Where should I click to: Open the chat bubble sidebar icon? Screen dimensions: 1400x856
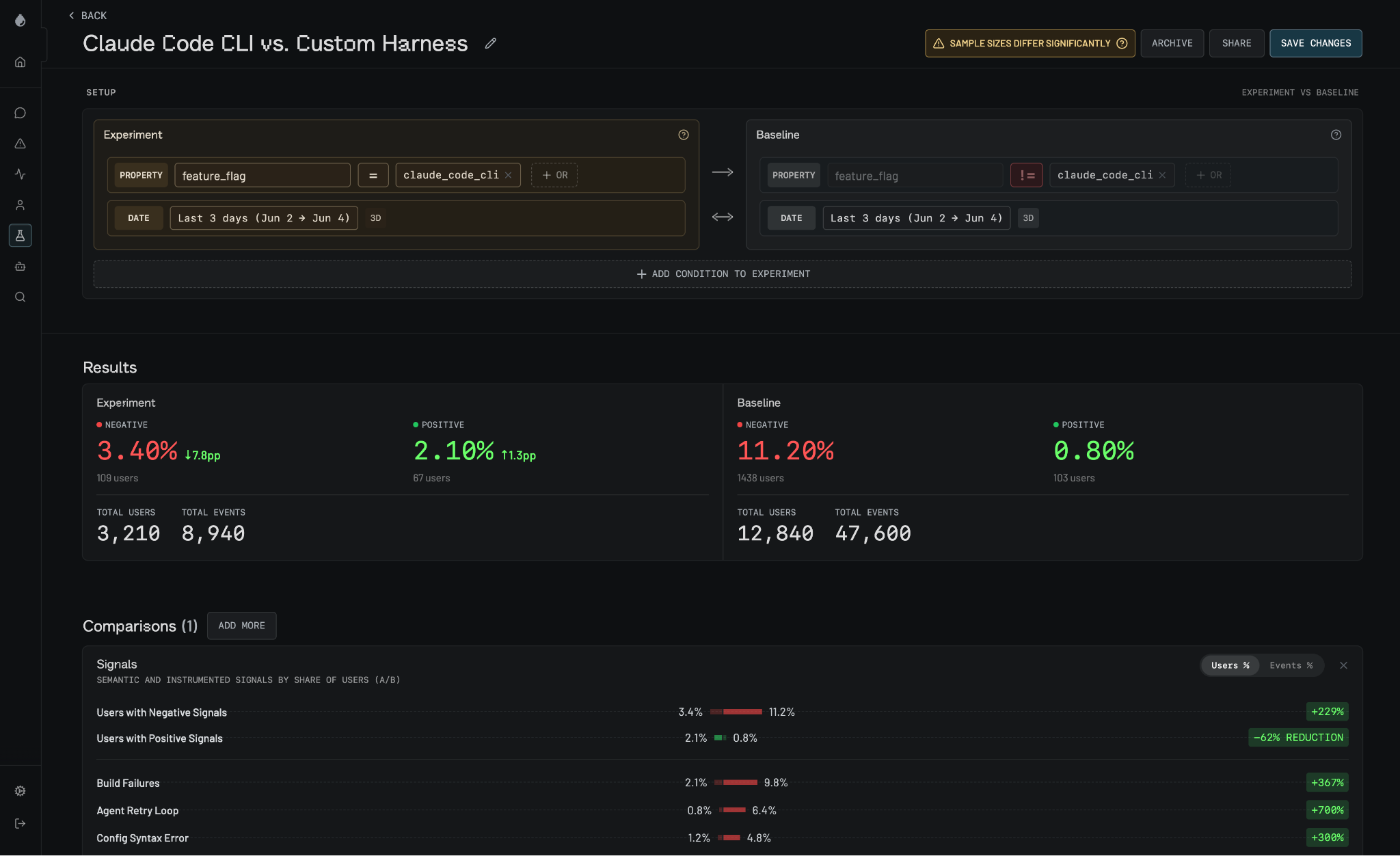click(x=21, y=113)
